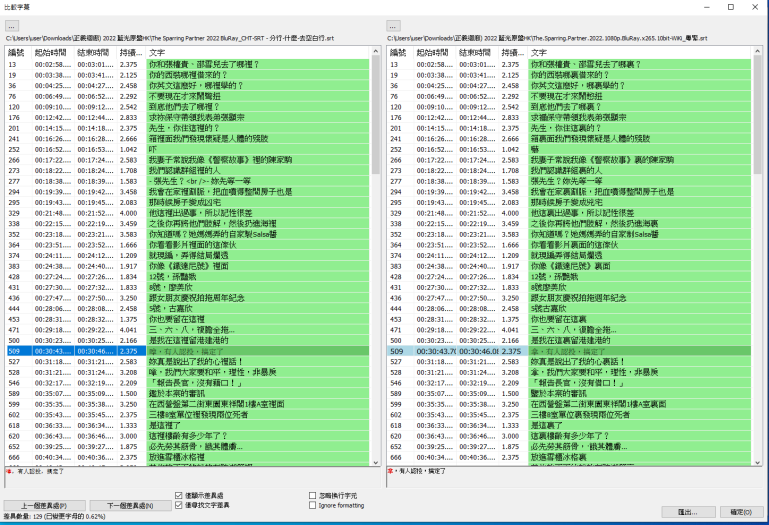Select row 546 in left list

(188, 383)
